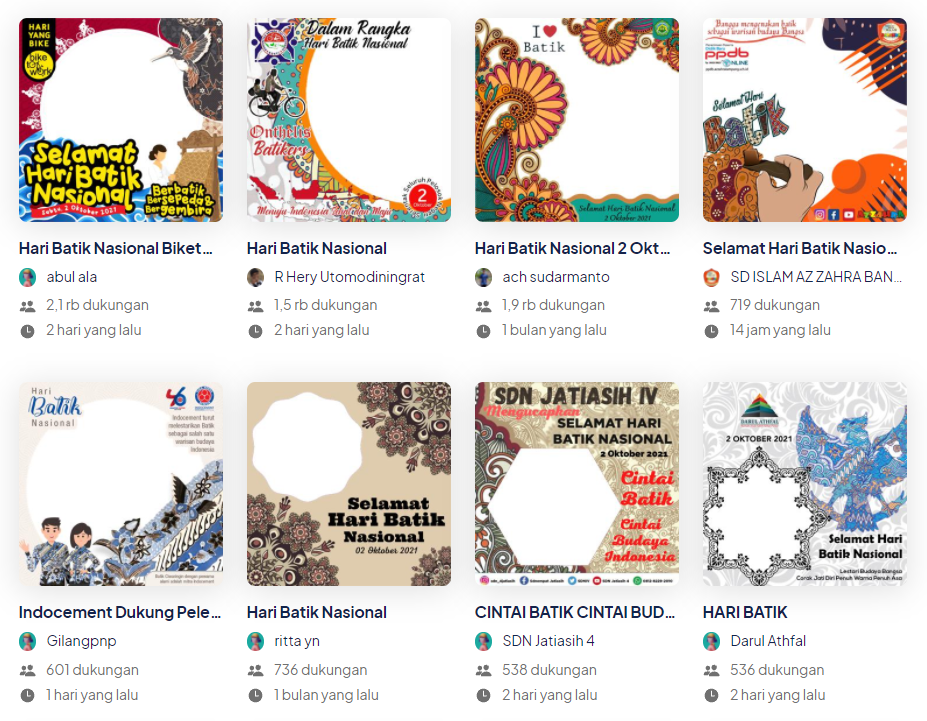Viewport: 927px width, 721px height.
Task: Open the I love Batik frame thumbnail
Action: point(577,120)
